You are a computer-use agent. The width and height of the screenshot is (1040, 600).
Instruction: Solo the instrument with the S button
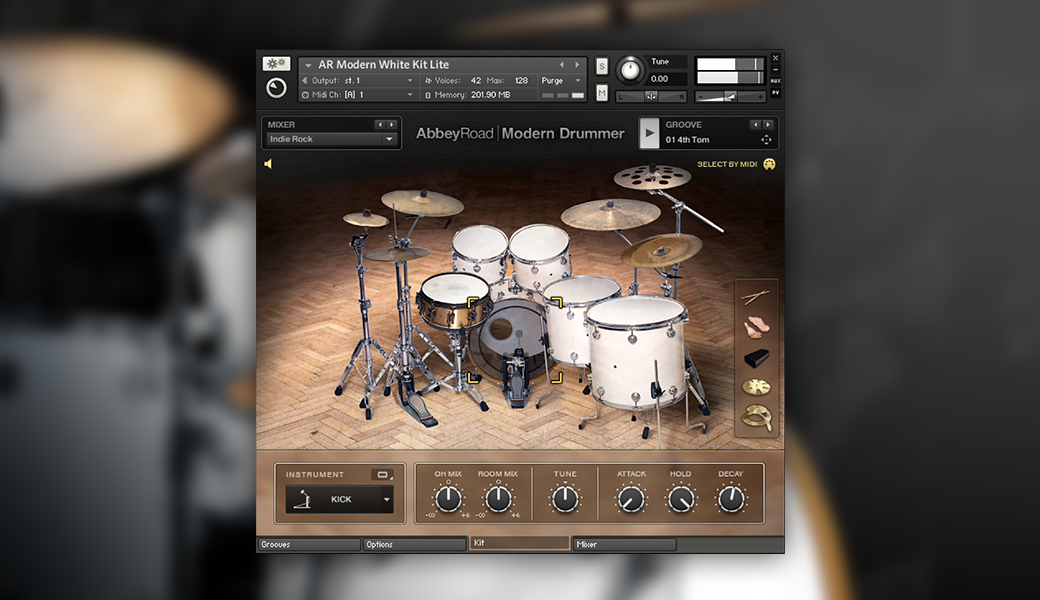602,66
